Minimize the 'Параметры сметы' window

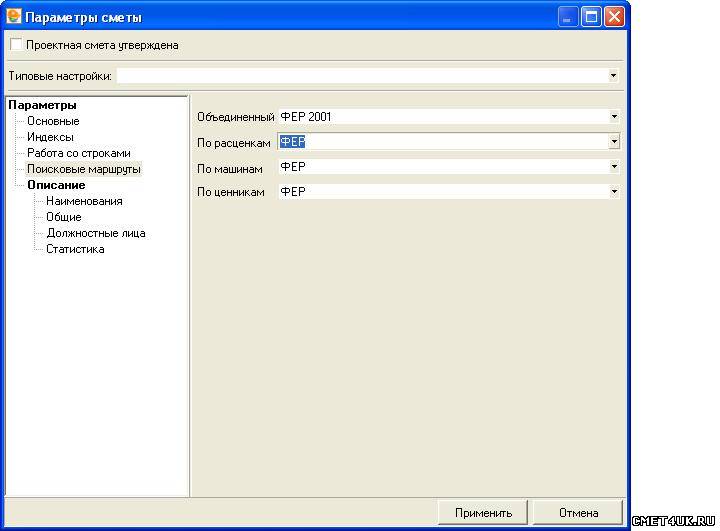pos(568,17)
